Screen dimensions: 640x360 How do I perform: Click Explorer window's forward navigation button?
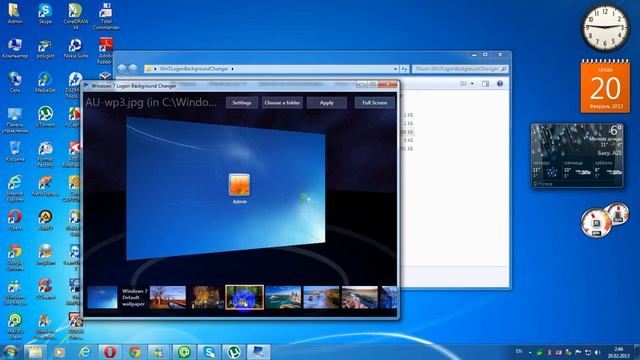[133, 69]
